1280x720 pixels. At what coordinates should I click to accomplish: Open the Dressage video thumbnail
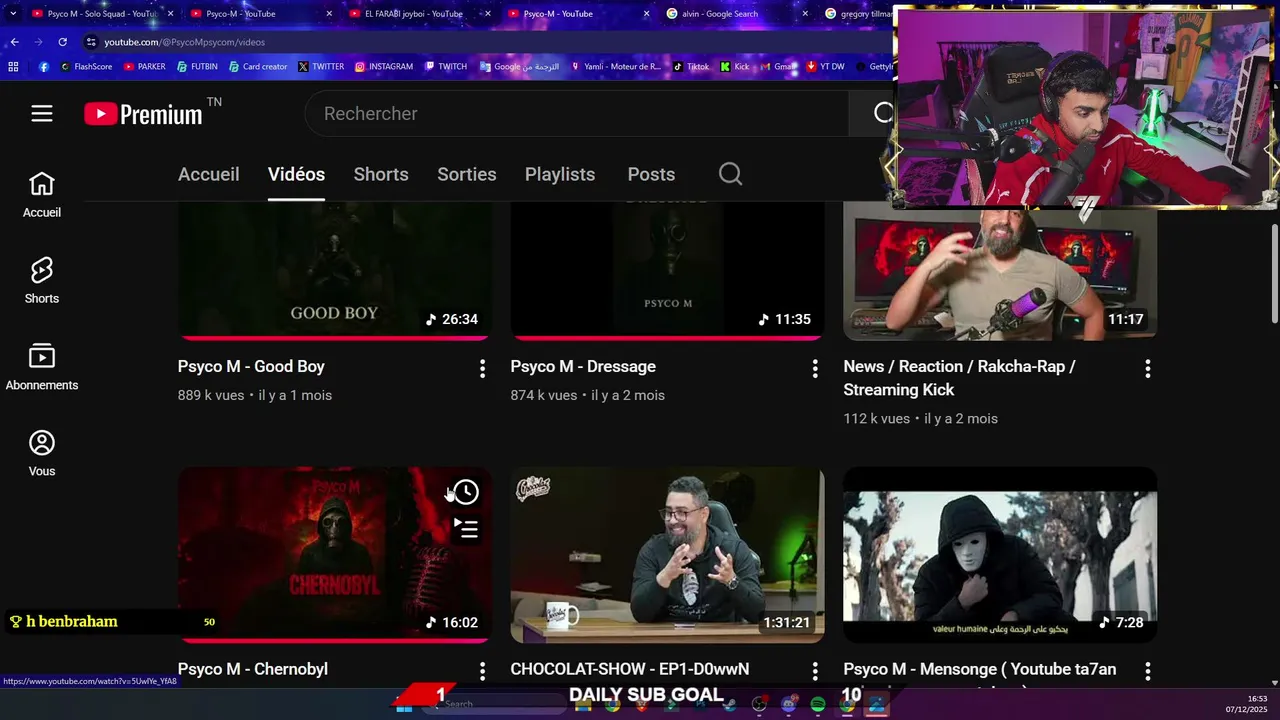(x=667, y=270)
